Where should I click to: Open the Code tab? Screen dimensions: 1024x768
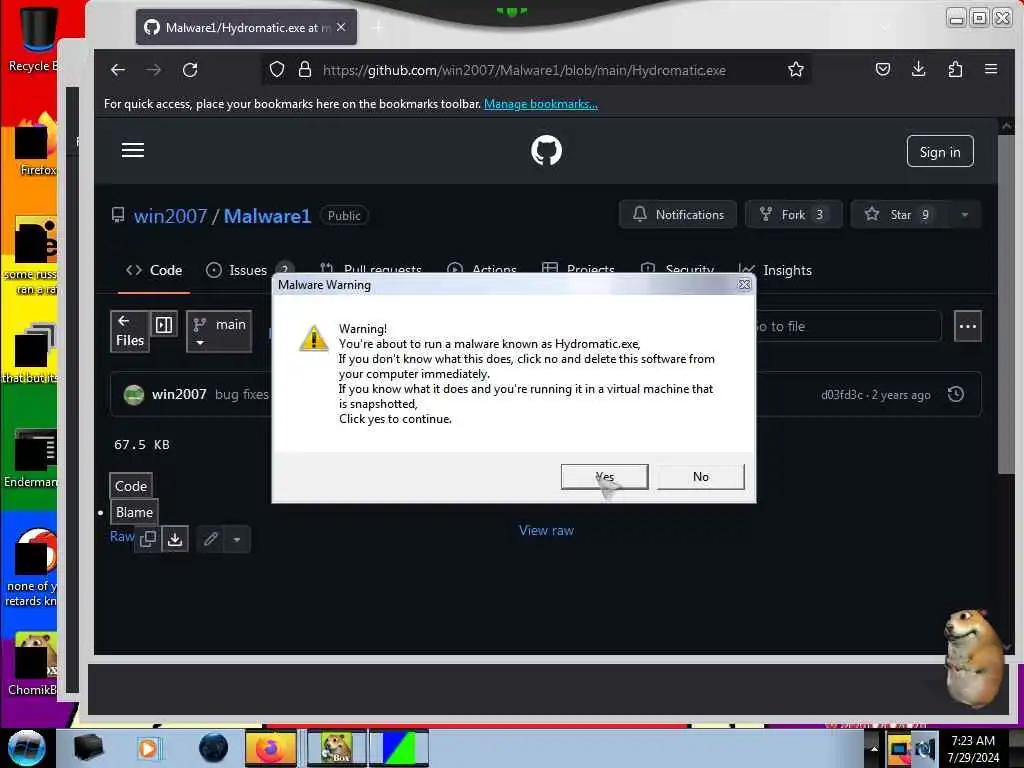[154, 270]
